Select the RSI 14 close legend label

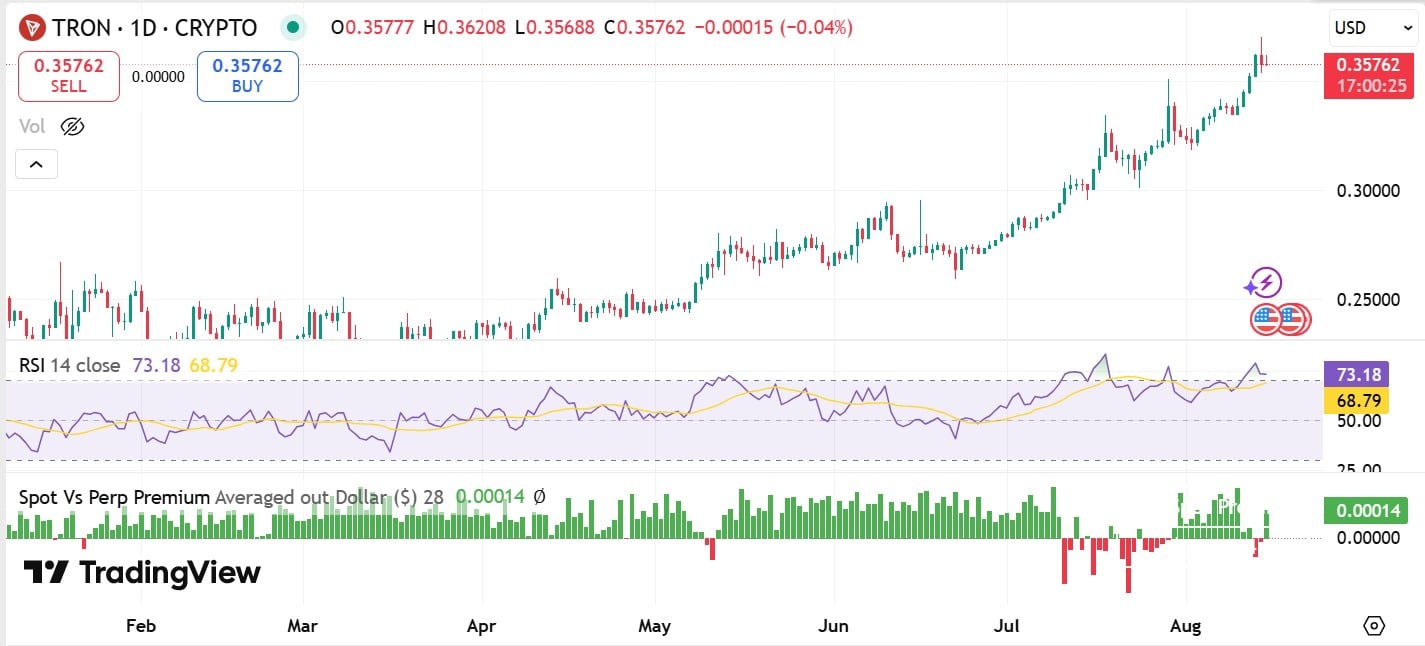pyautogui.click(x=70, y=365)
